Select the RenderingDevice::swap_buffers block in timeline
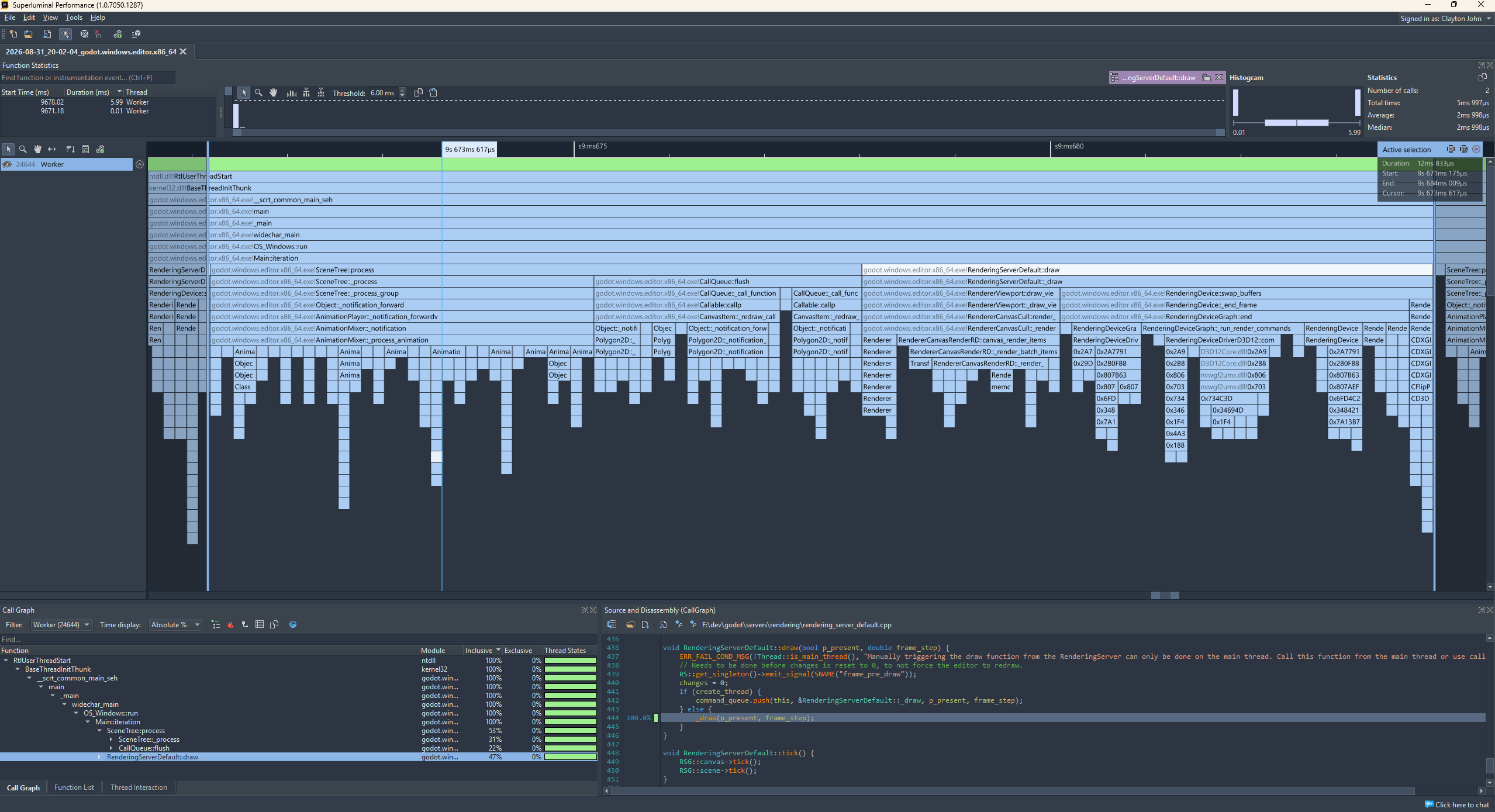Viewport: 1495px width, 812px height. 1245,293
